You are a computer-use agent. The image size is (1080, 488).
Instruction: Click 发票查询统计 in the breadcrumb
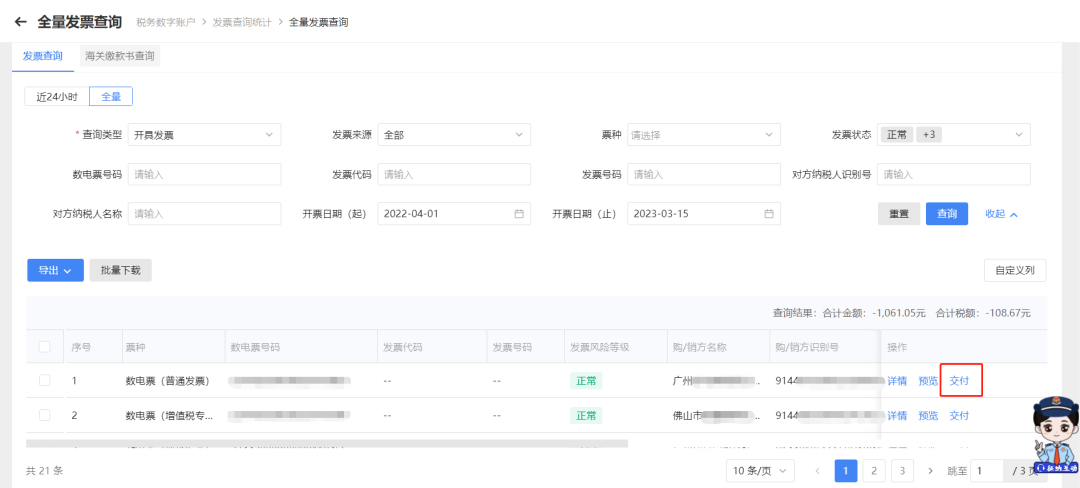click(242, 22)
